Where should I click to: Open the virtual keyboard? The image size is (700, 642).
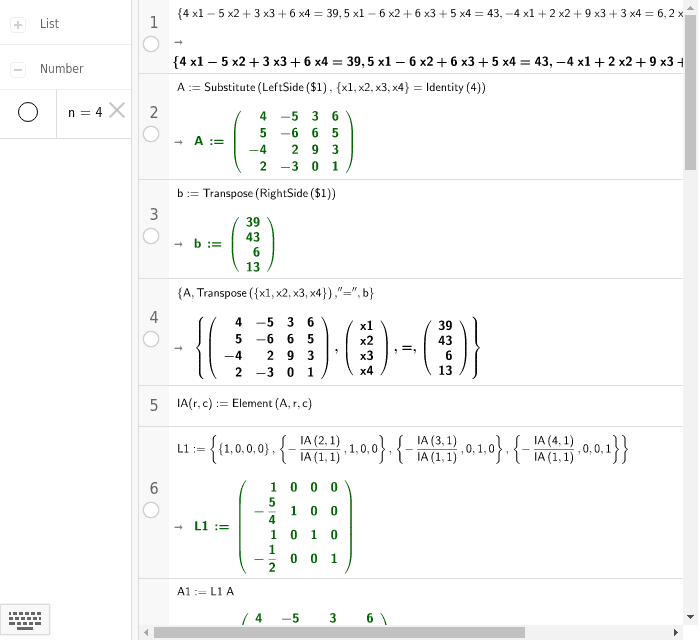coord(25,620)
